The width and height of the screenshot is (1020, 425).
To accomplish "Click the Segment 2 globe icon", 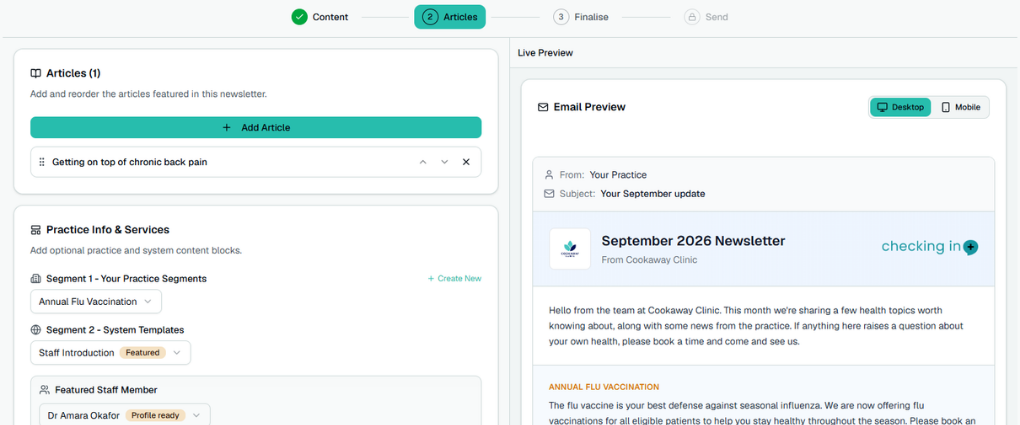I will pos(36,330).
